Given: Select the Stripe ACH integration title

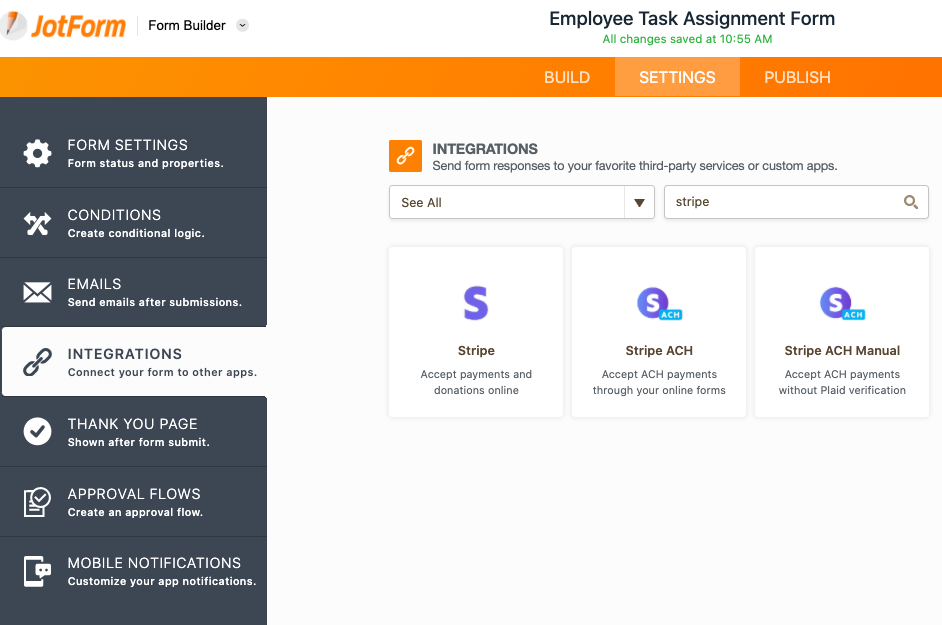Looking at the screenshot, I should click(659, 350).
